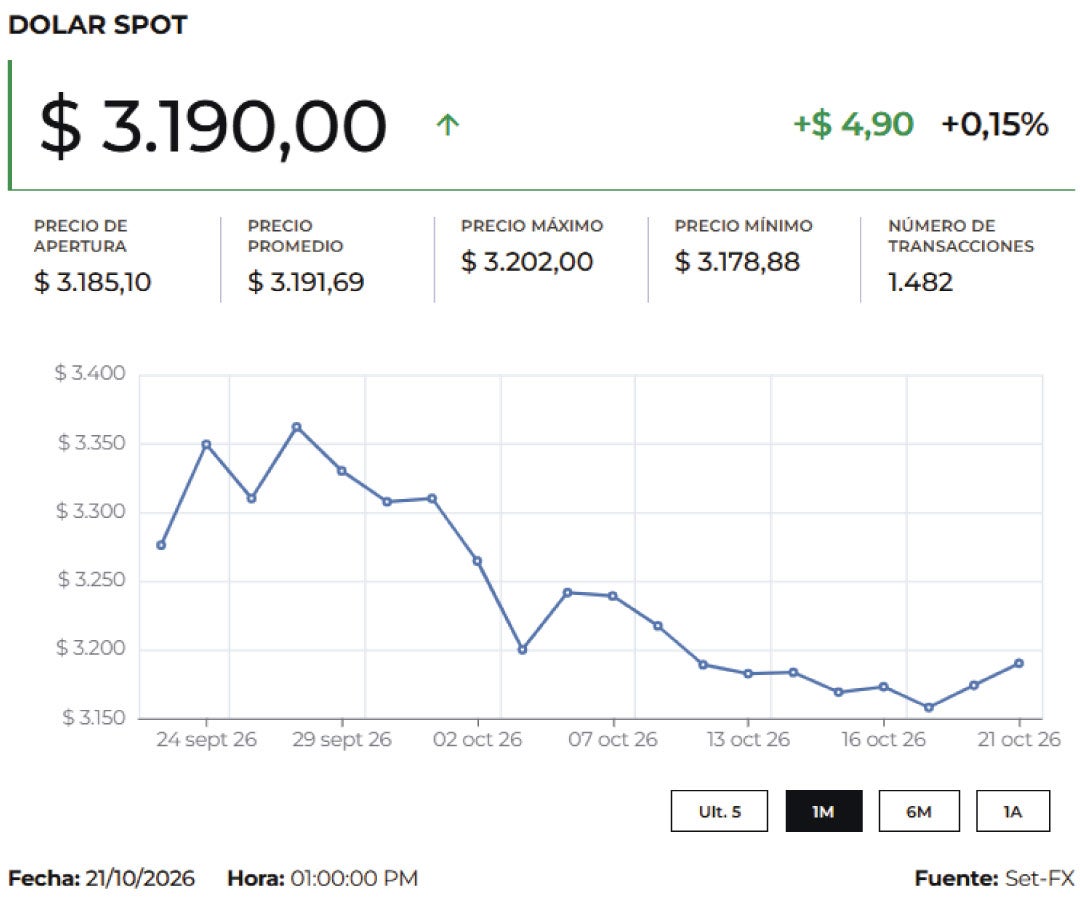Click the 13 oct 26 axis date
Image resolution: width=1080 pixels, height=900 pixels.
[x=748, y=740]
